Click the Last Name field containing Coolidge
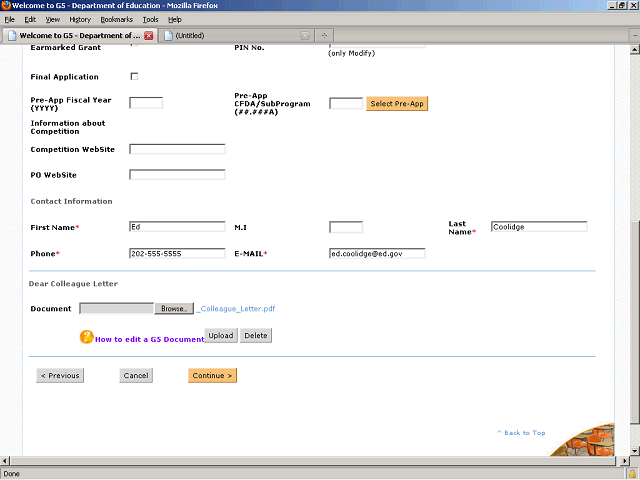Viewport: 640px width, 480px height. point(539,227)
